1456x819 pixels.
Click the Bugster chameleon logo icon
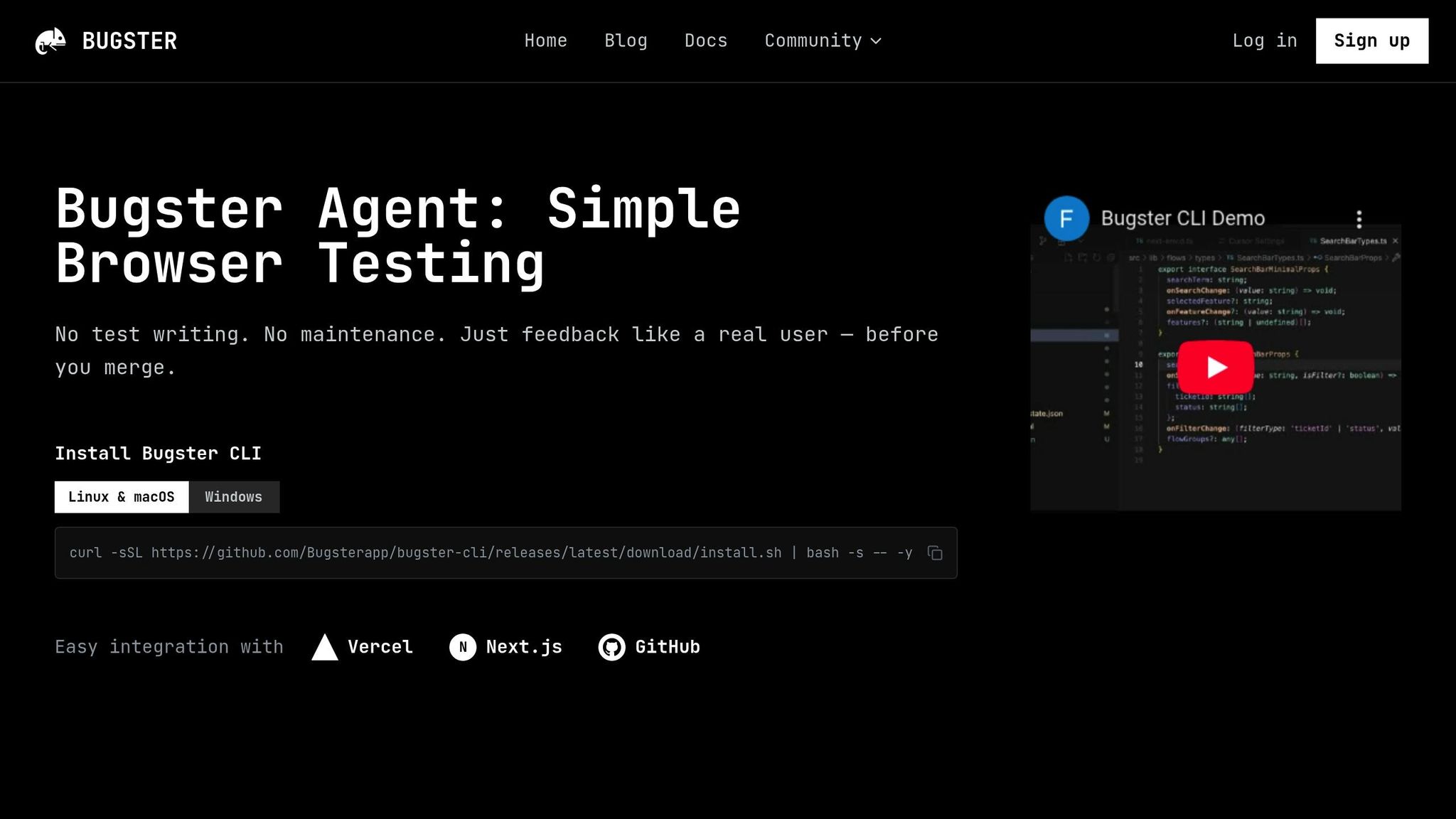pos(50,41)
